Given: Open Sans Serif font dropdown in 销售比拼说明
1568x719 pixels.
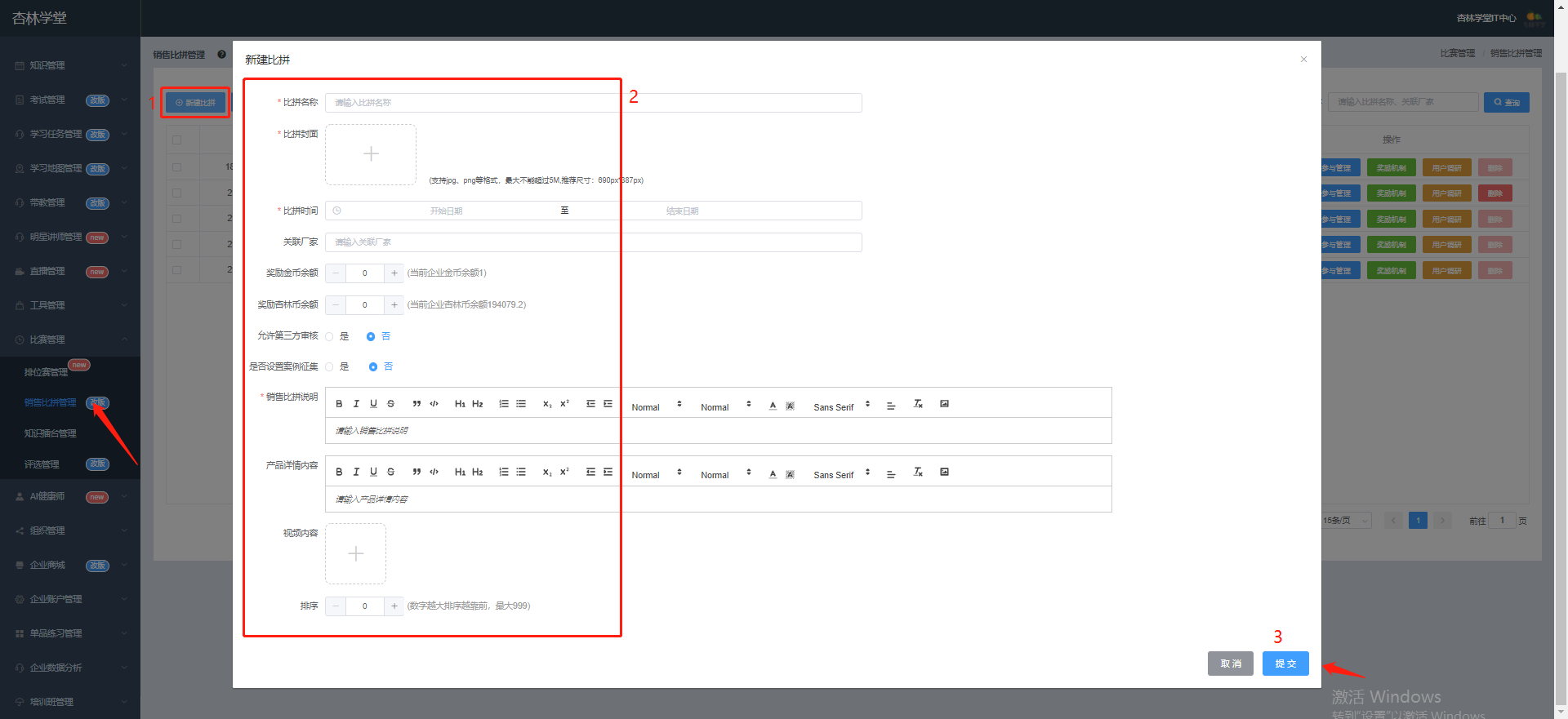Looking at the screenshot, I should point(841,406).
